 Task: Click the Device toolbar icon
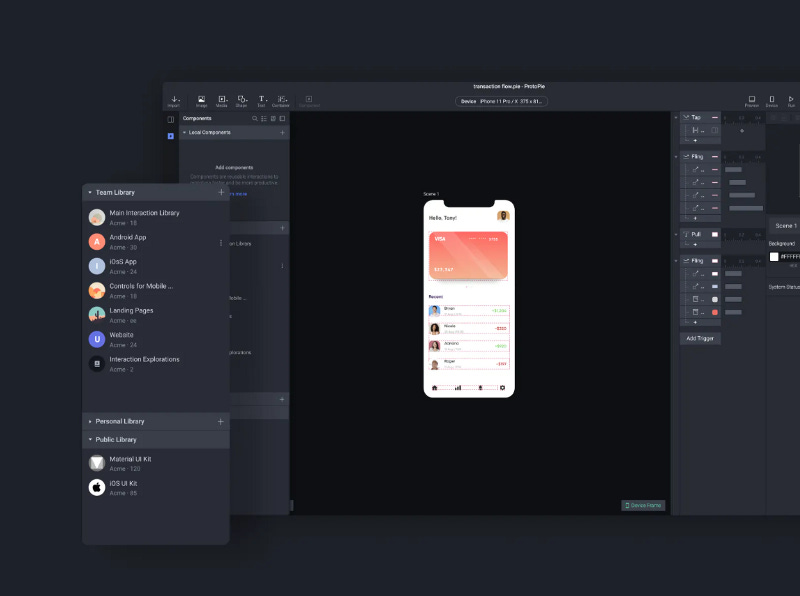click(x=771, y=101)
